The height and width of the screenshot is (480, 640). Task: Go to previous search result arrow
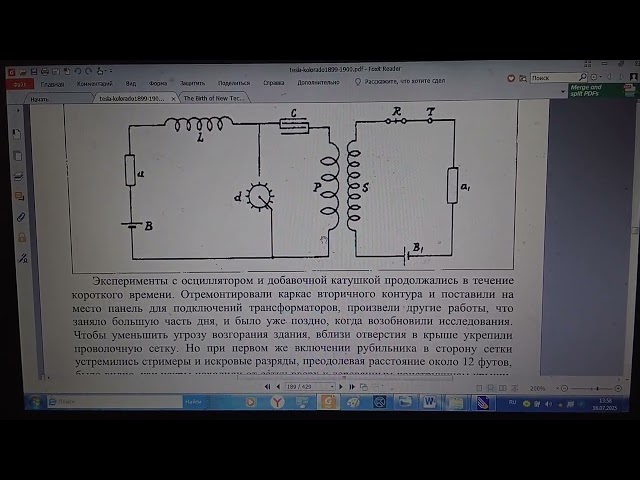point(609,76)
